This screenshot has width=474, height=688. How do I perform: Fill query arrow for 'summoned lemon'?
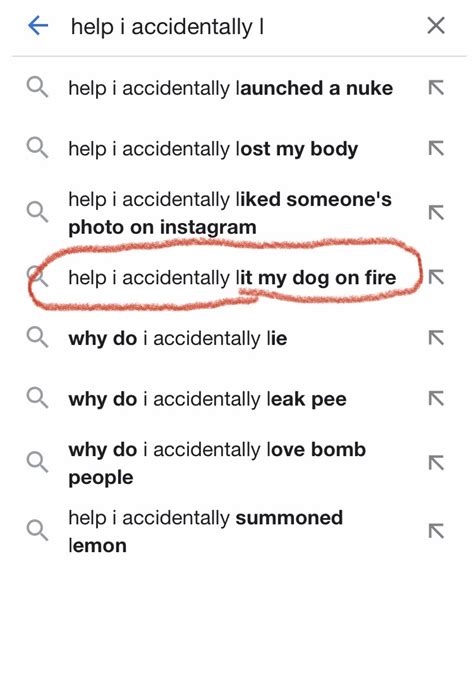436,531
